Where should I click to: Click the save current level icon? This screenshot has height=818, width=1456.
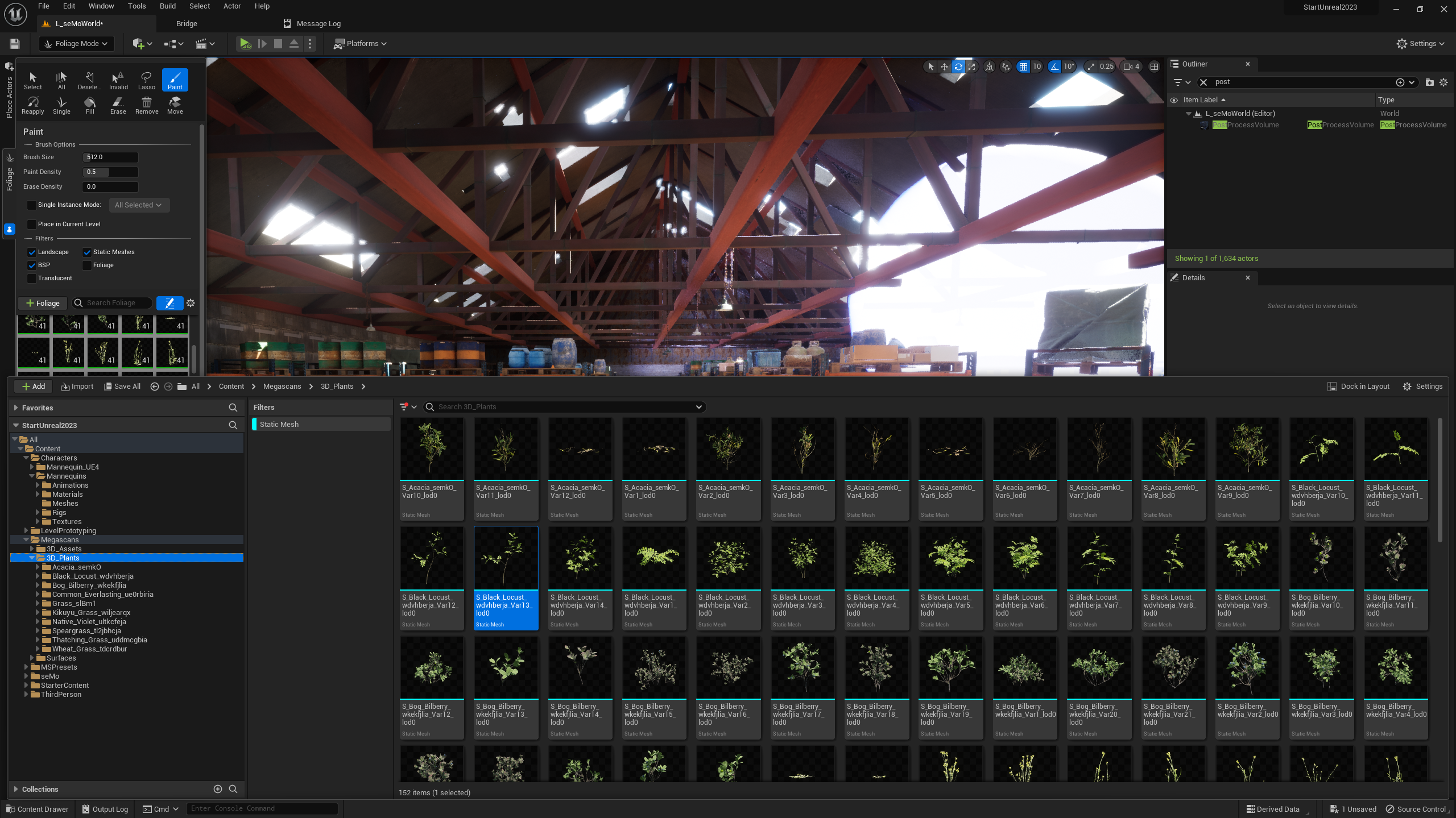coord(15,44)
